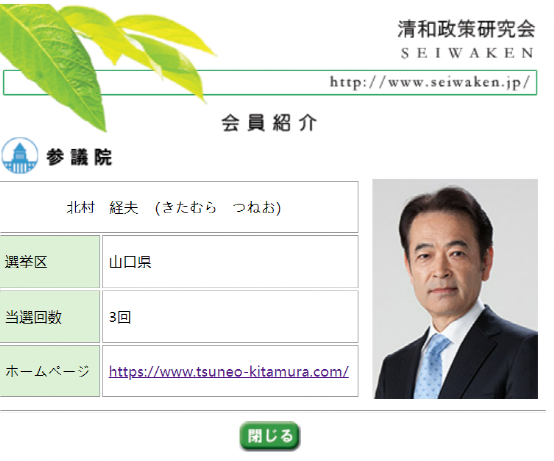Image resolution: width=554 pixels, height=461 pixels.
Task: Click the blue tie in the portrait
Action: (x=432, y=366)
